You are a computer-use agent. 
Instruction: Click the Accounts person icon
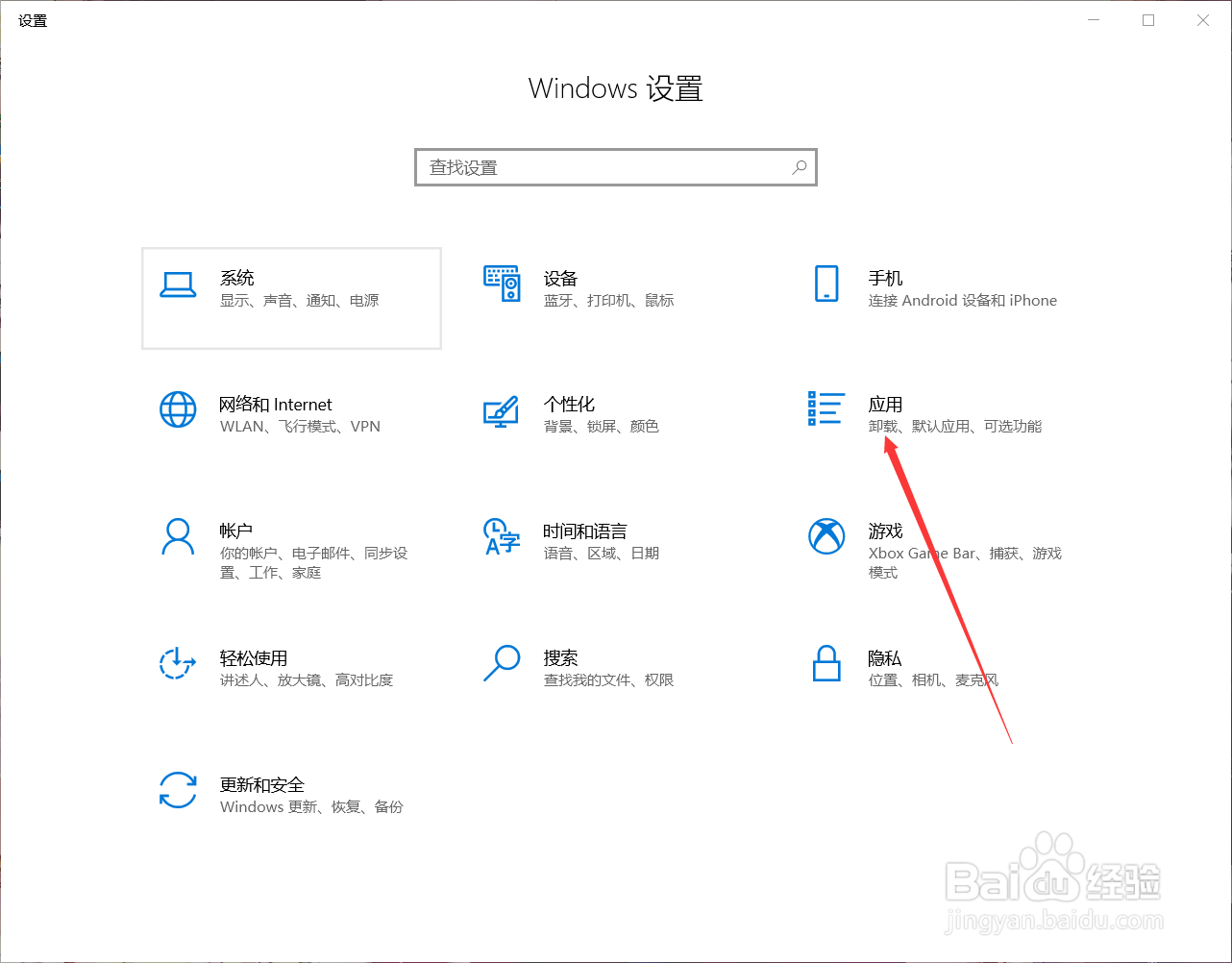point(178,537)
